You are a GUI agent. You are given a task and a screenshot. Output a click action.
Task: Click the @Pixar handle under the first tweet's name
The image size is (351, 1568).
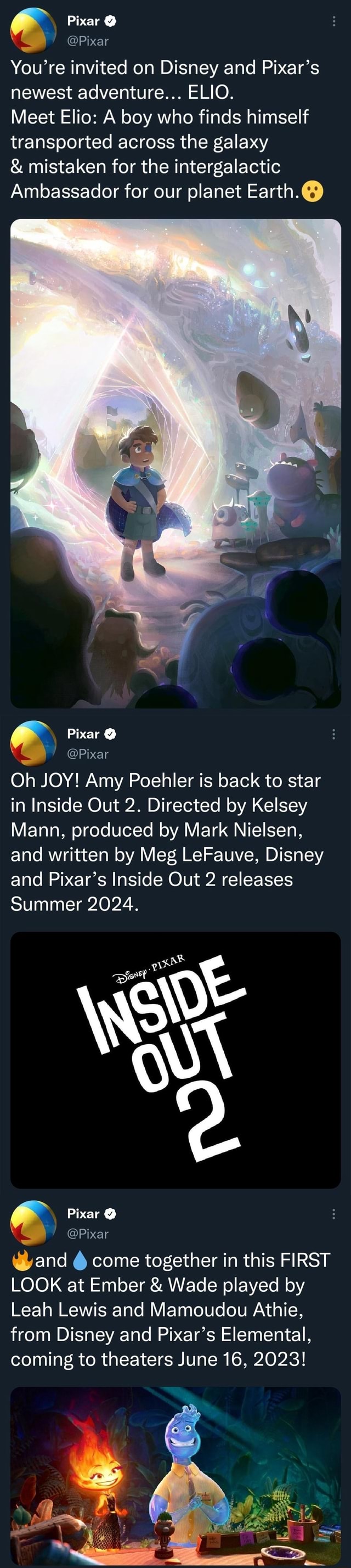[88, 41]
